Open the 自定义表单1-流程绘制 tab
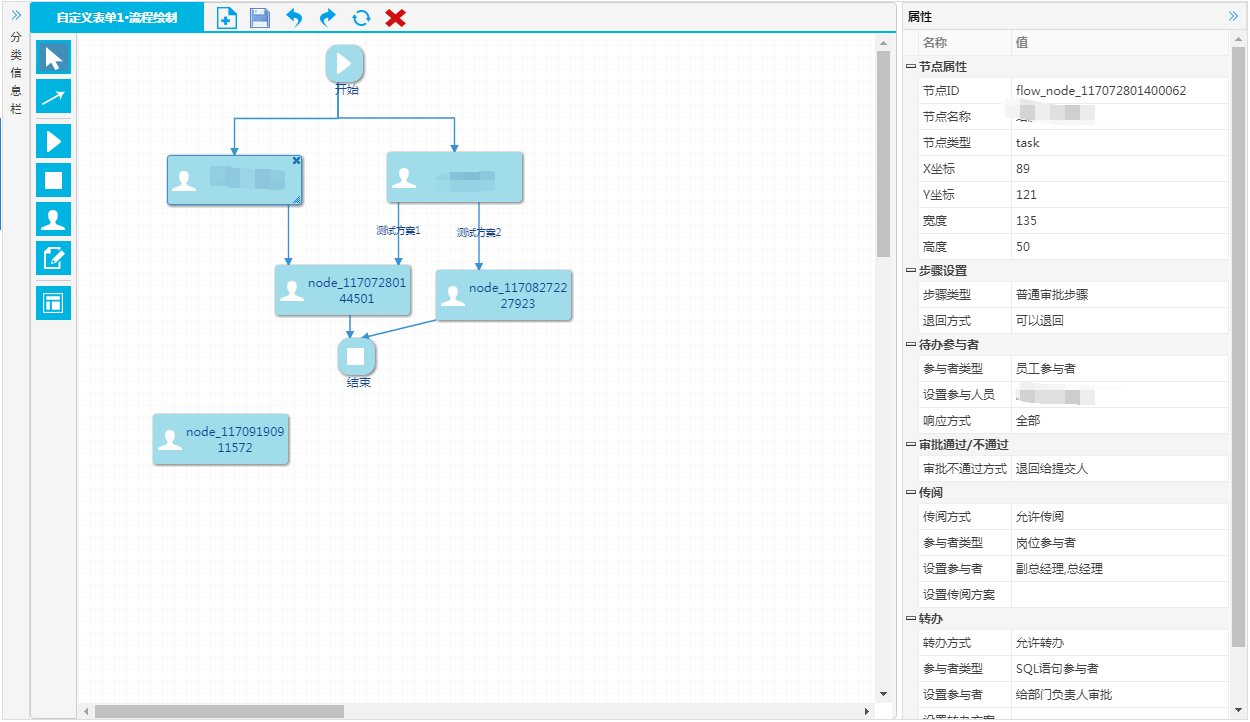The width and height of the screenshot is (1250, 722). tap(117, 18)
